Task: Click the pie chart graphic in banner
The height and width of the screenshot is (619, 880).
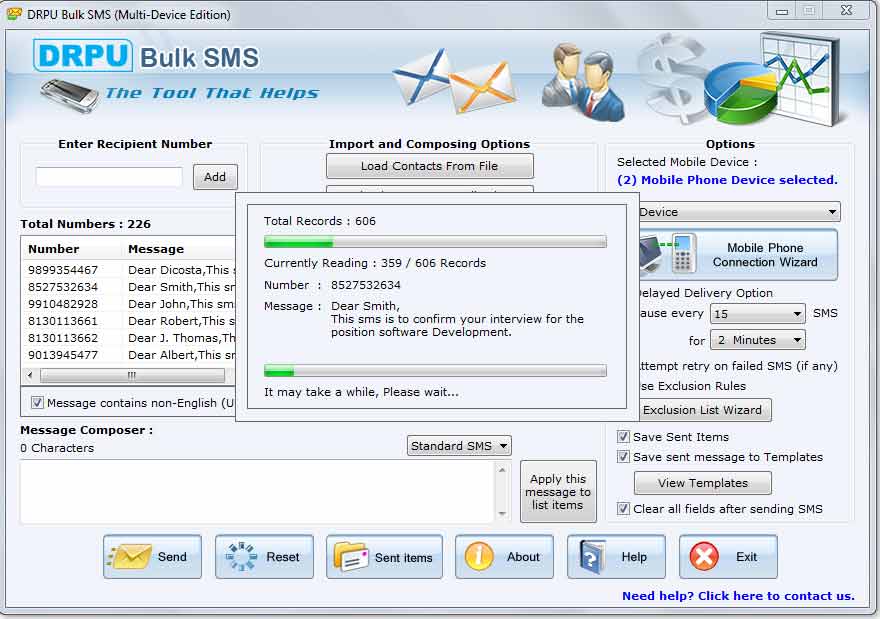Action: pos(741,95)
